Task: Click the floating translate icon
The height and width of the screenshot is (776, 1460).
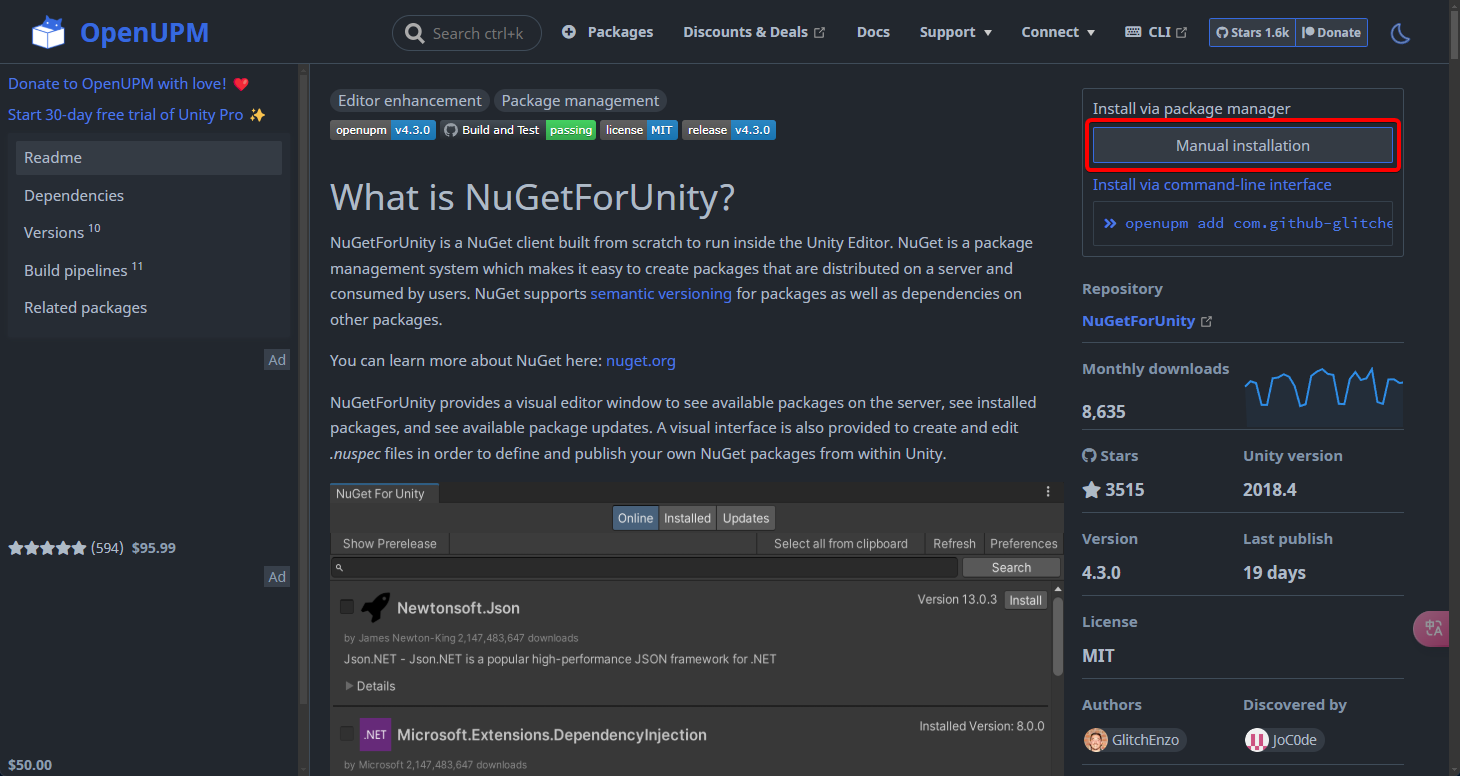Action: tap(1434, 628)
